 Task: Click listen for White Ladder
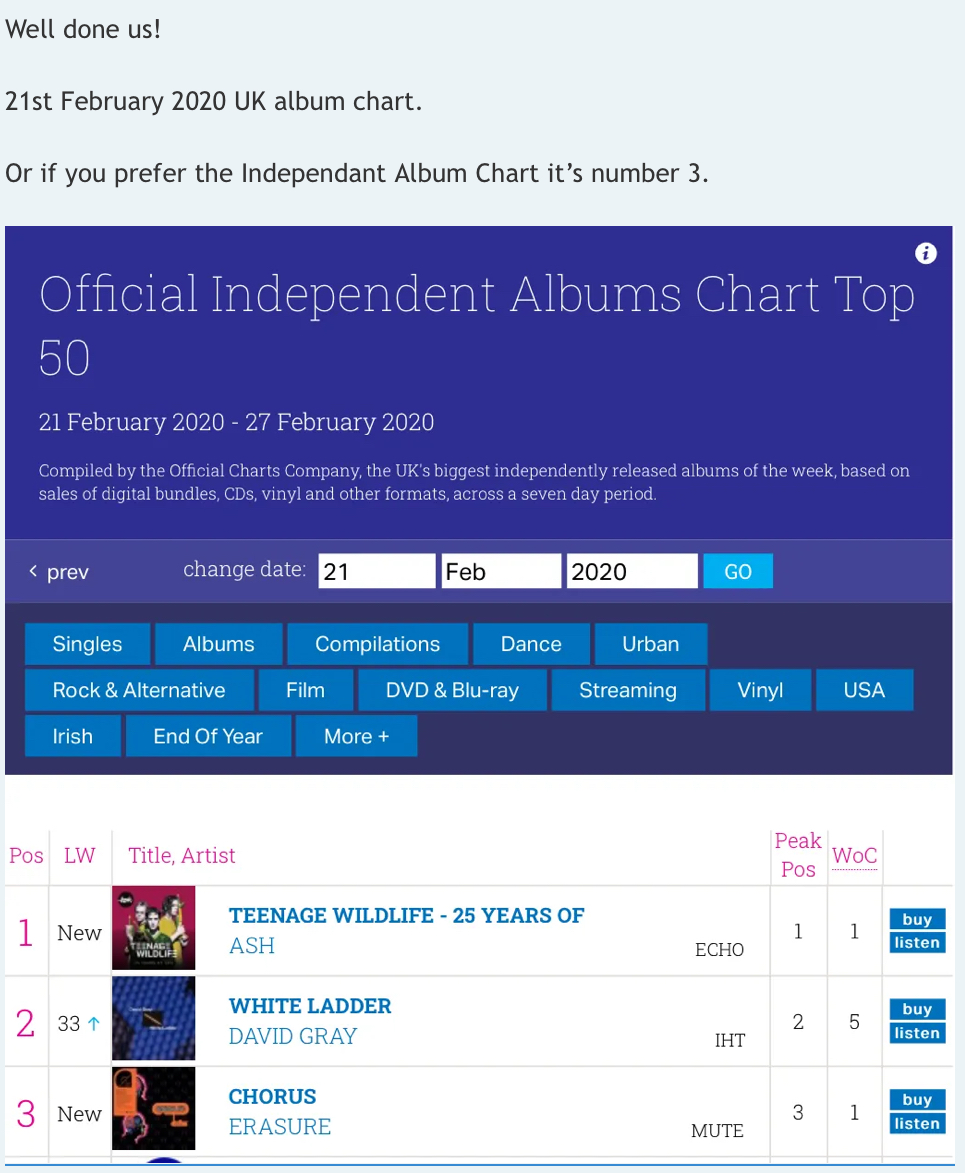pyautogui.click(x=917, y=1033)
